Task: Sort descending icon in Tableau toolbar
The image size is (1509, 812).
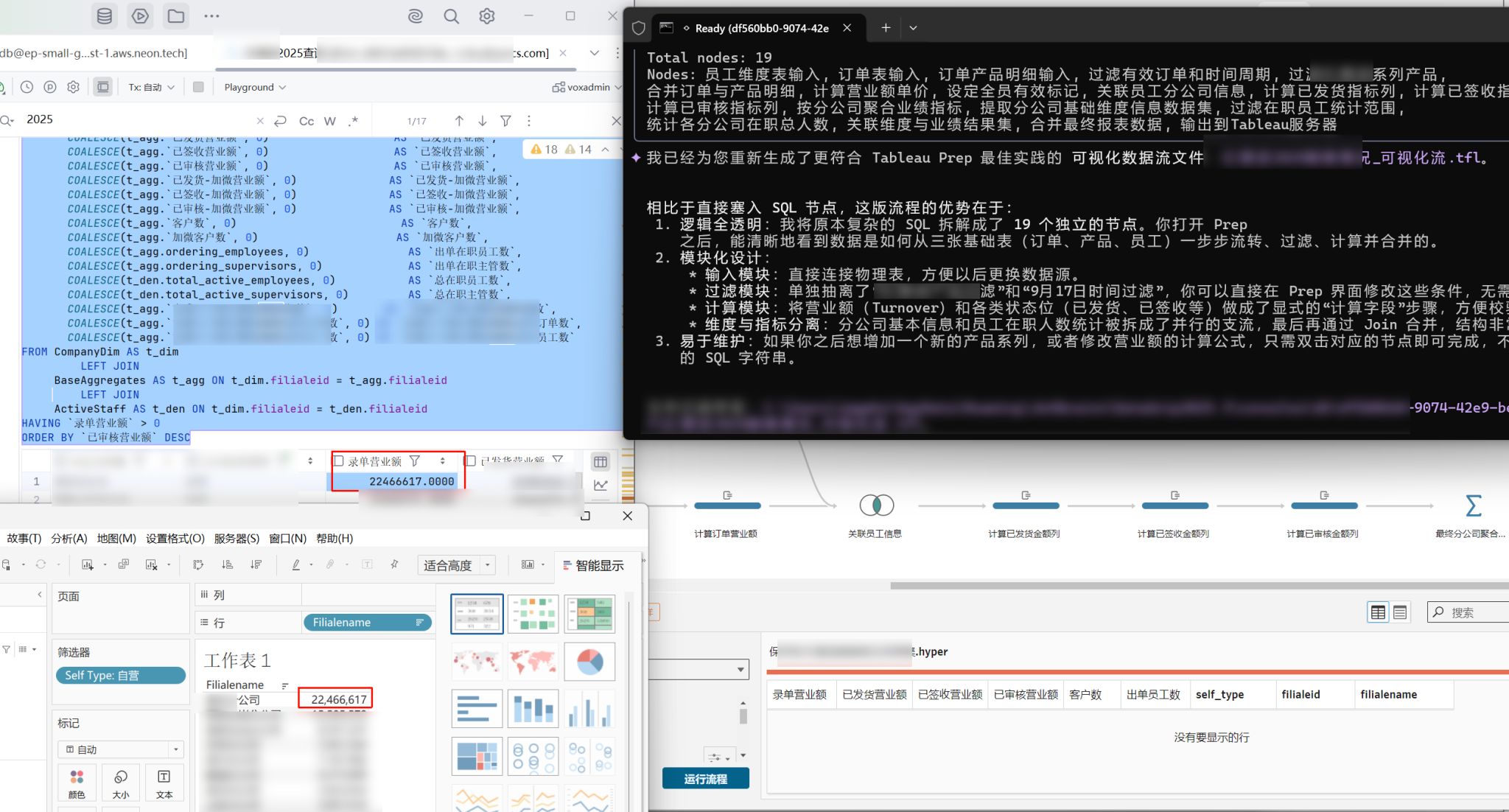Action: click(x=256, y=564)
